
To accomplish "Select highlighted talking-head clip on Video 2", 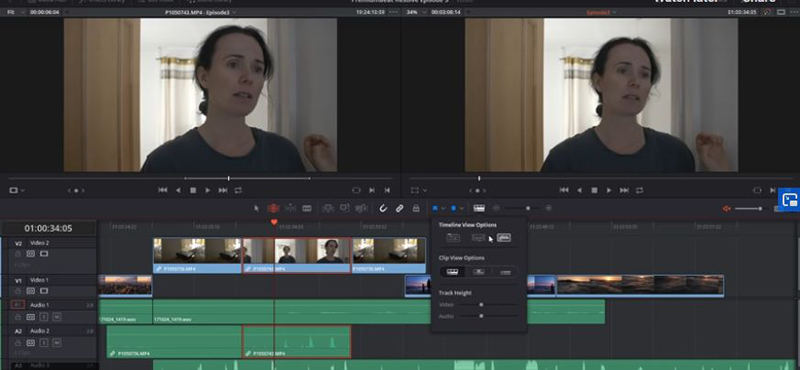I will [296, 255].
